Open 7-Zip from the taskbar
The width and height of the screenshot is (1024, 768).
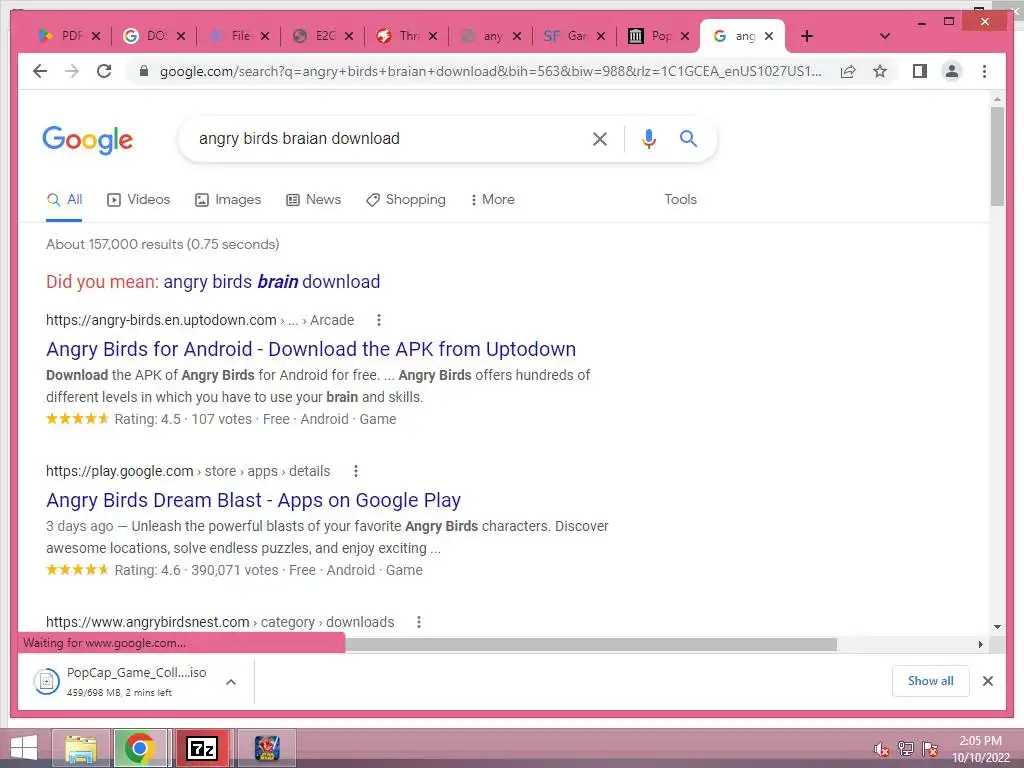[x=202, y=748]
